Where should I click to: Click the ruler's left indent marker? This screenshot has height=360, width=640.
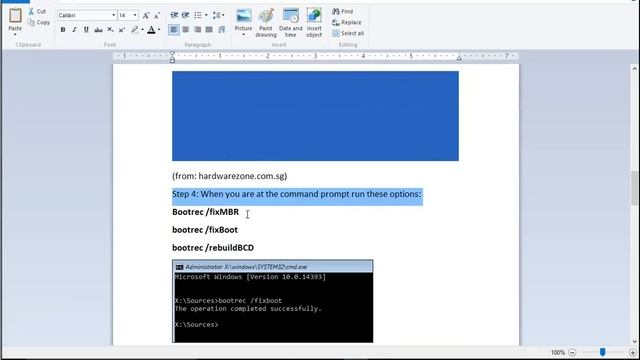(172, 57)
